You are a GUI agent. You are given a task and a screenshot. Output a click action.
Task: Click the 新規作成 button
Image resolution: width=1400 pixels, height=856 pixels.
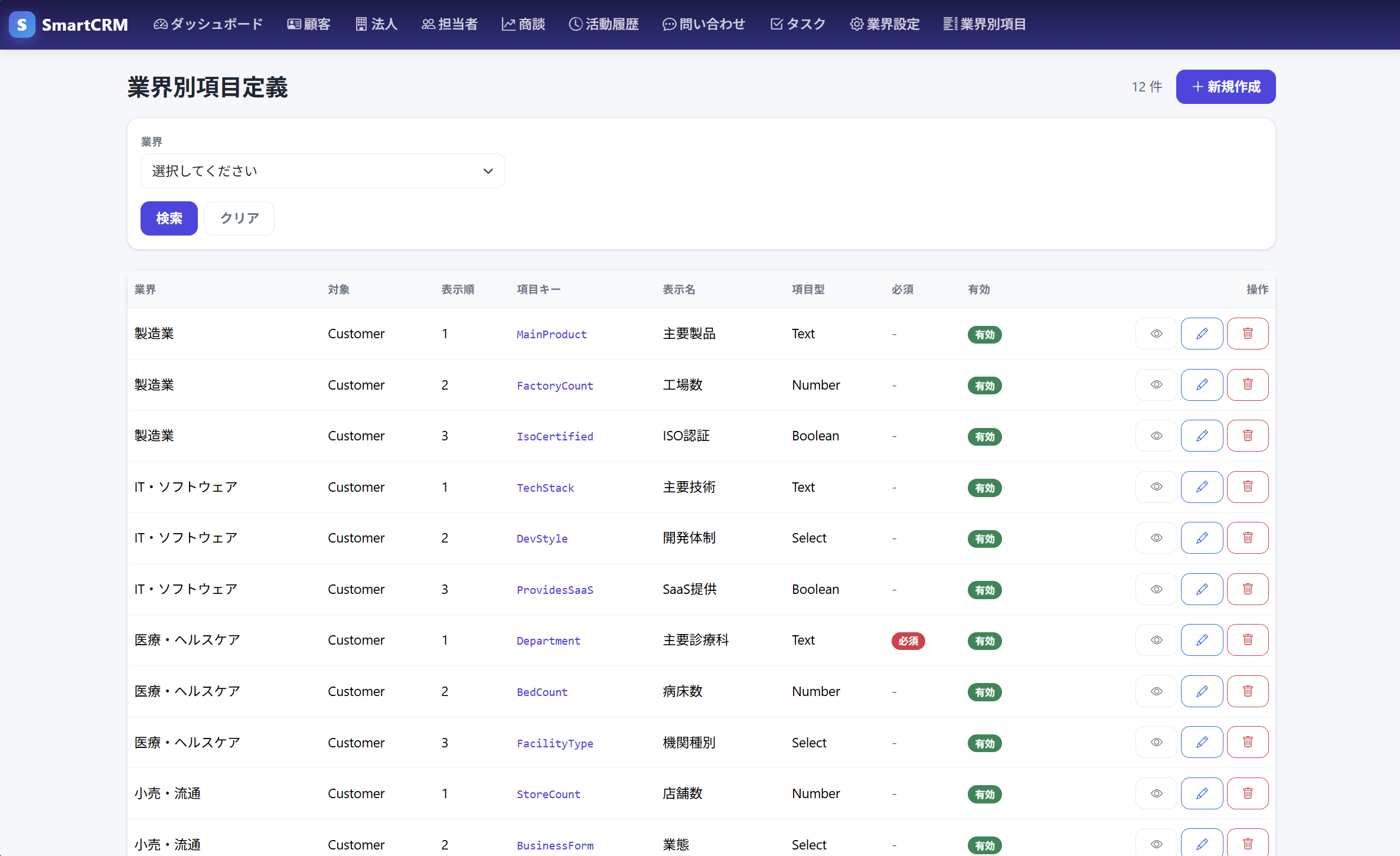click(1225, 87)
